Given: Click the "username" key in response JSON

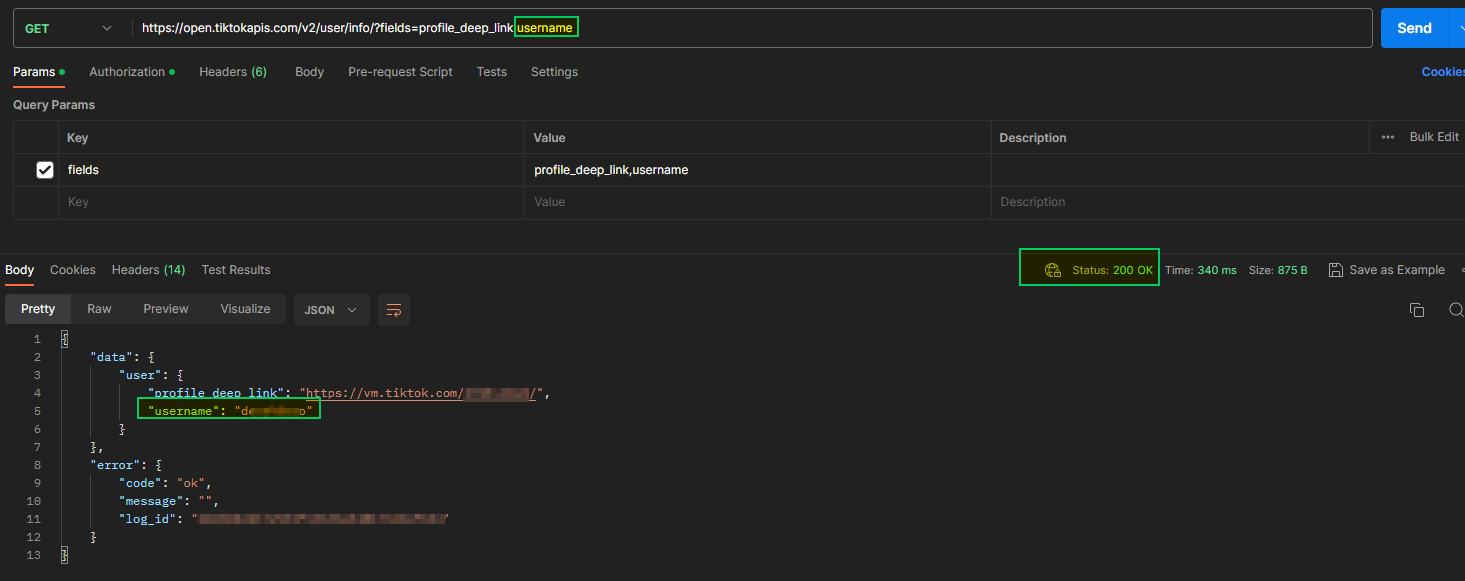Looking at the screenshot, I should (x=181, y=411).
